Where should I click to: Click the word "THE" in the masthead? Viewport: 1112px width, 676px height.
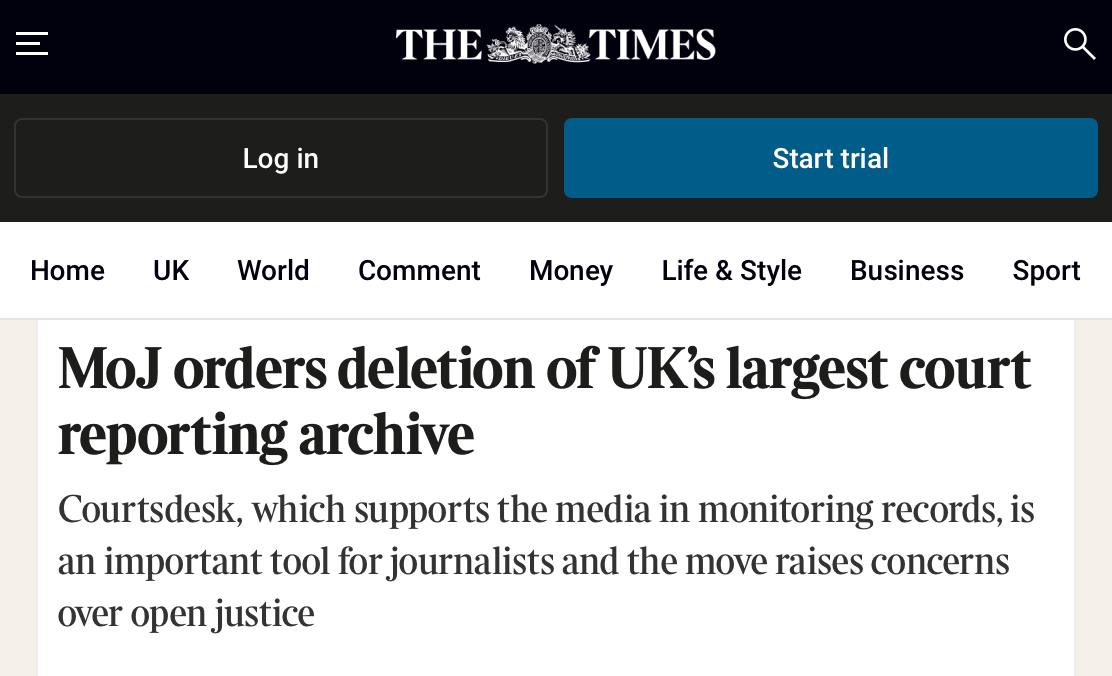(x=439, y=45)
